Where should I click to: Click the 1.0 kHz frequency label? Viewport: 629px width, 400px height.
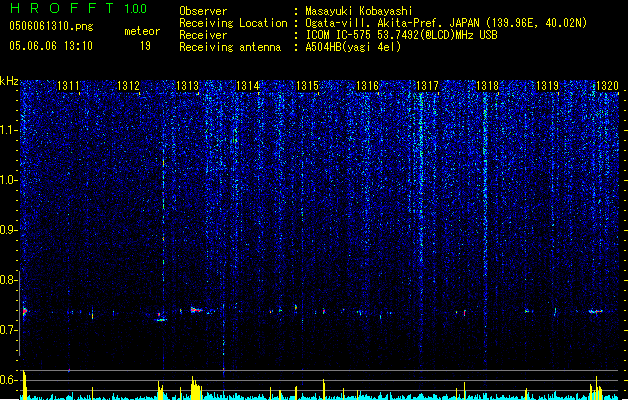(x=9, y=180)
